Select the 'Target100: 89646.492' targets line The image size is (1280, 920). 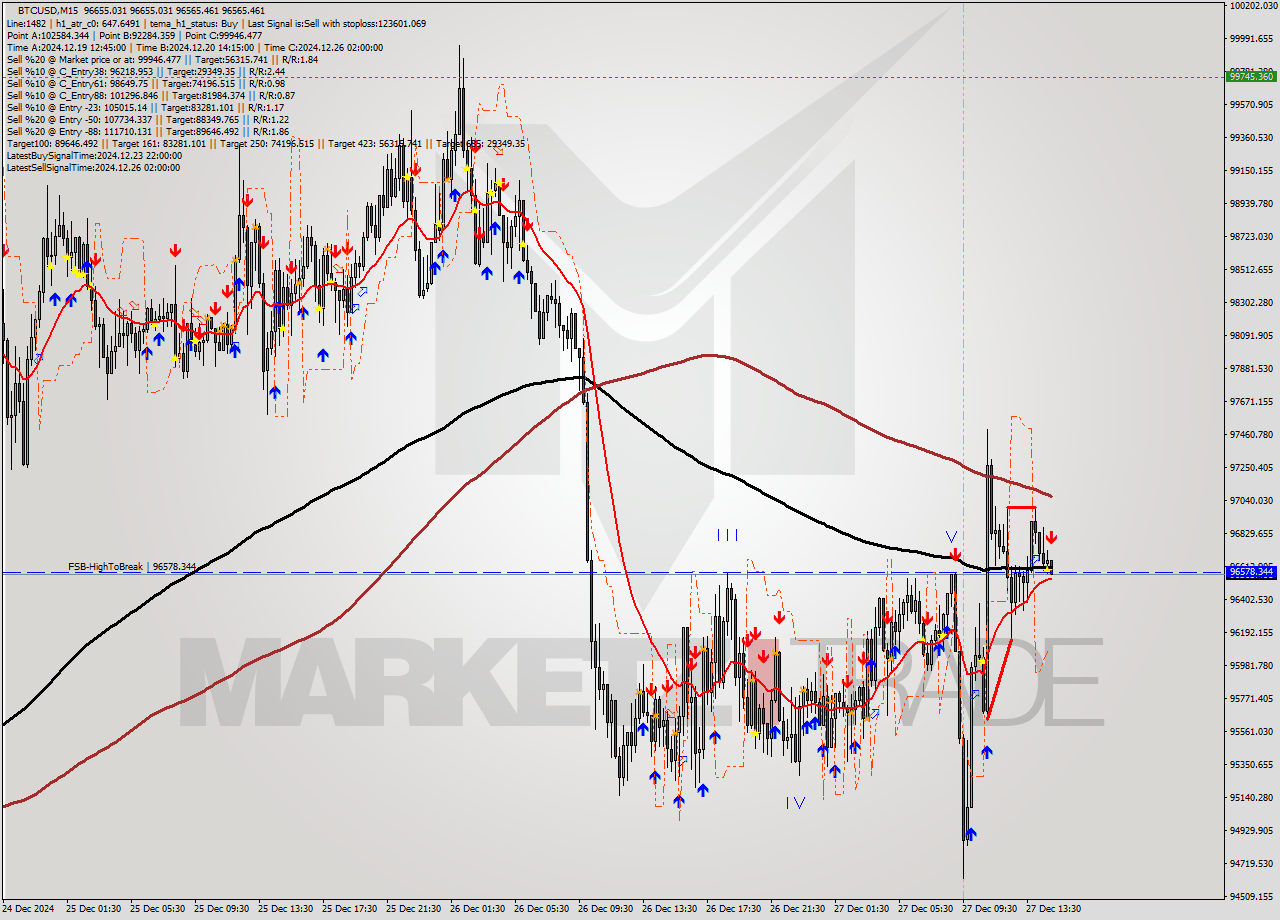click(x=266, y=143)
